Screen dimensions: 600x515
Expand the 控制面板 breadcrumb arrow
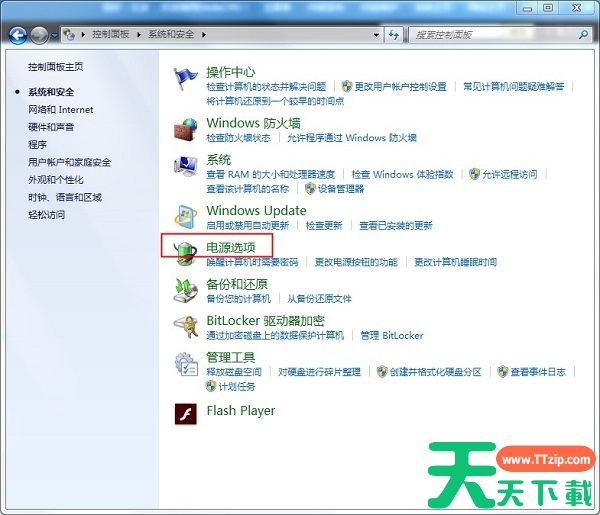(x=141, y=34)
